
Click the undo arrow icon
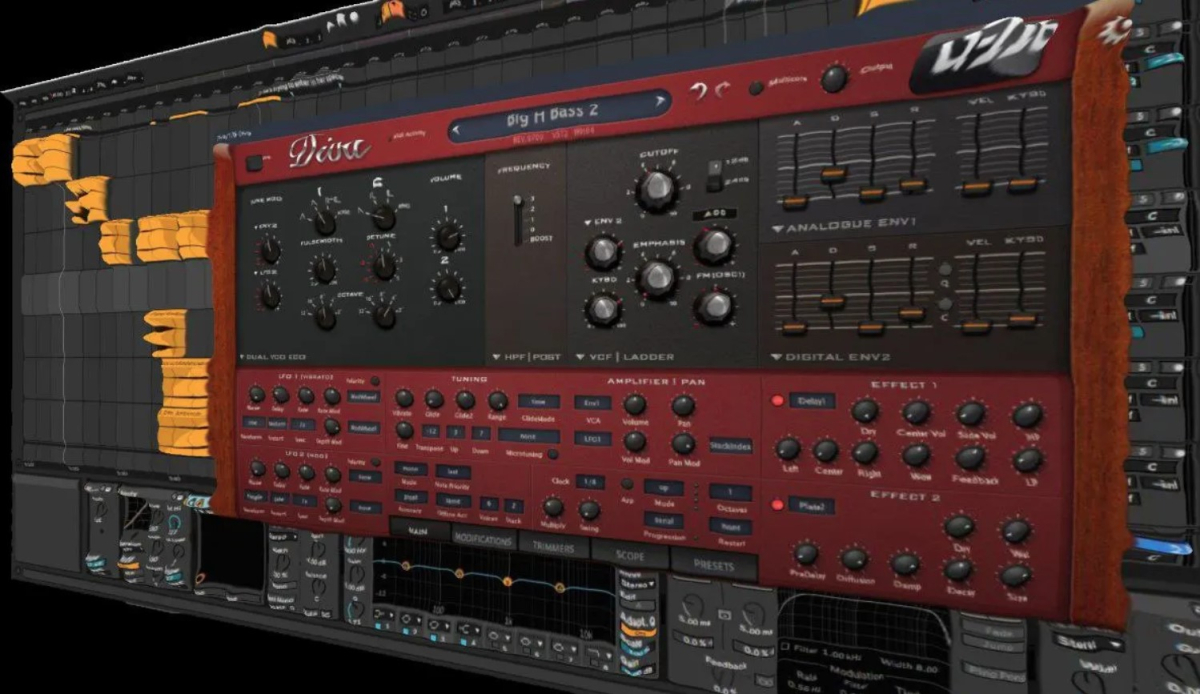[699, 93]
